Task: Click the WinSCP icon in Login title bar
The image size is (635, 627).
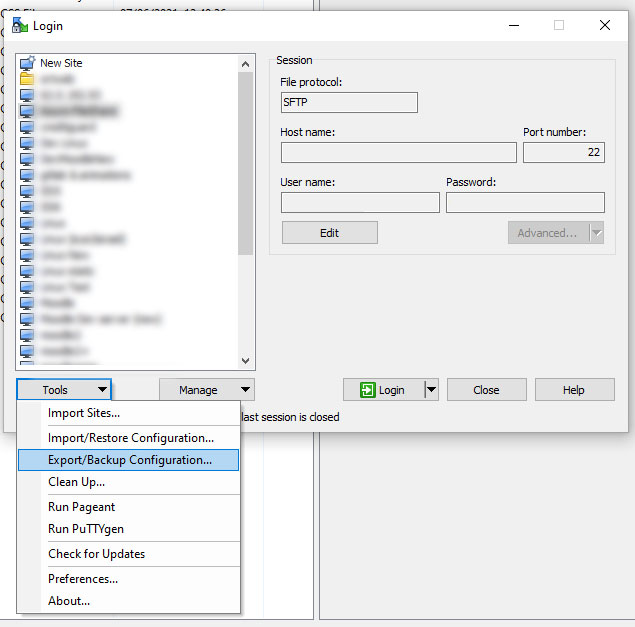Action: click(20, 26)
